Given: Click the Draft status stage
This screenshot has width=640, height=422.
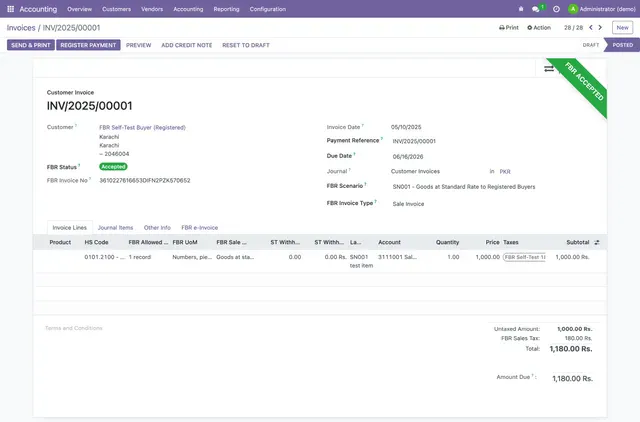Looking at the screenshot, I should pyautogui.click(x=591, y=45).
